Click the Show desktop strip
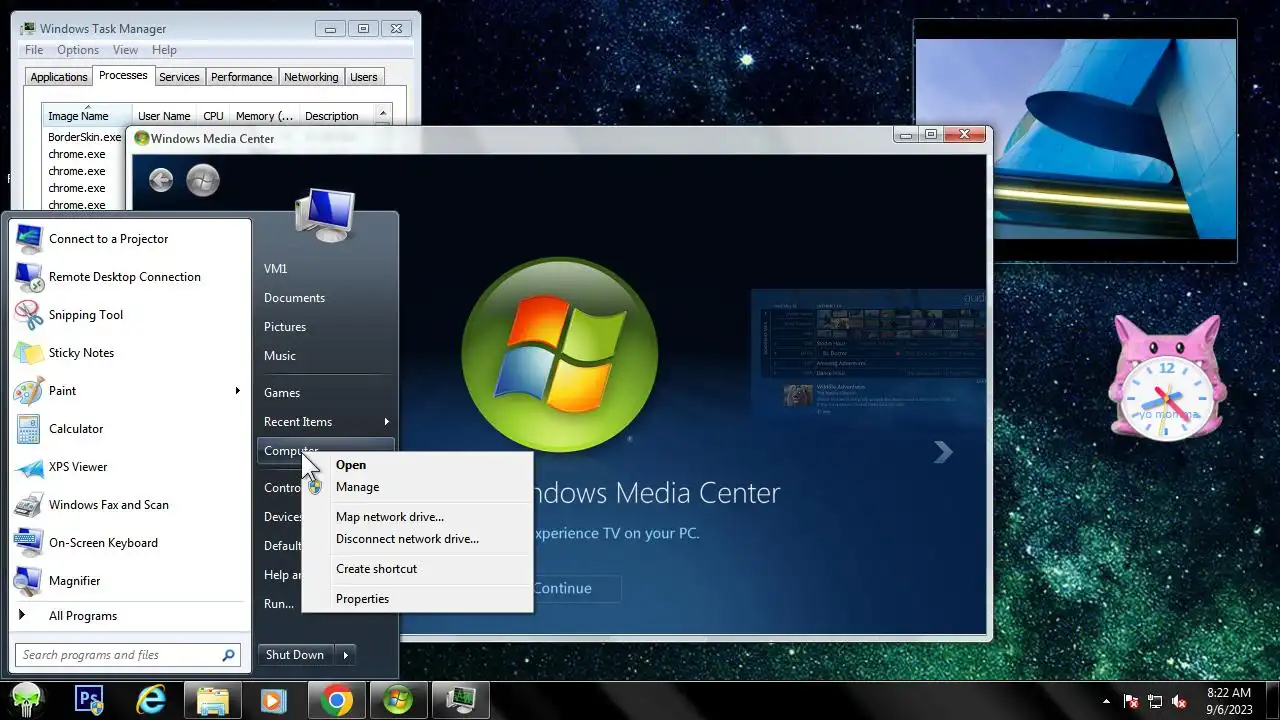1280x720 pixels. coord(1272,701)
